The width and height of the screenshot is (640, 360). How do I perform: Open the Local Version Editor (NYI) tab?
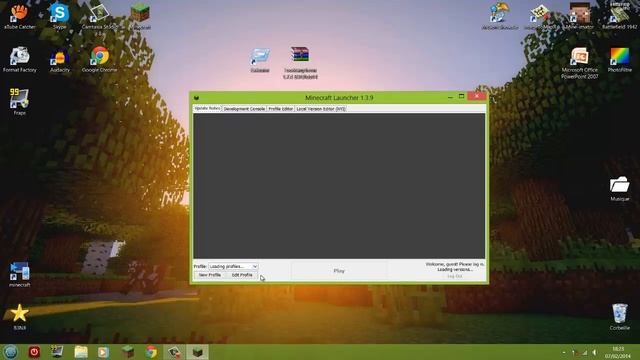pos(321,109)
